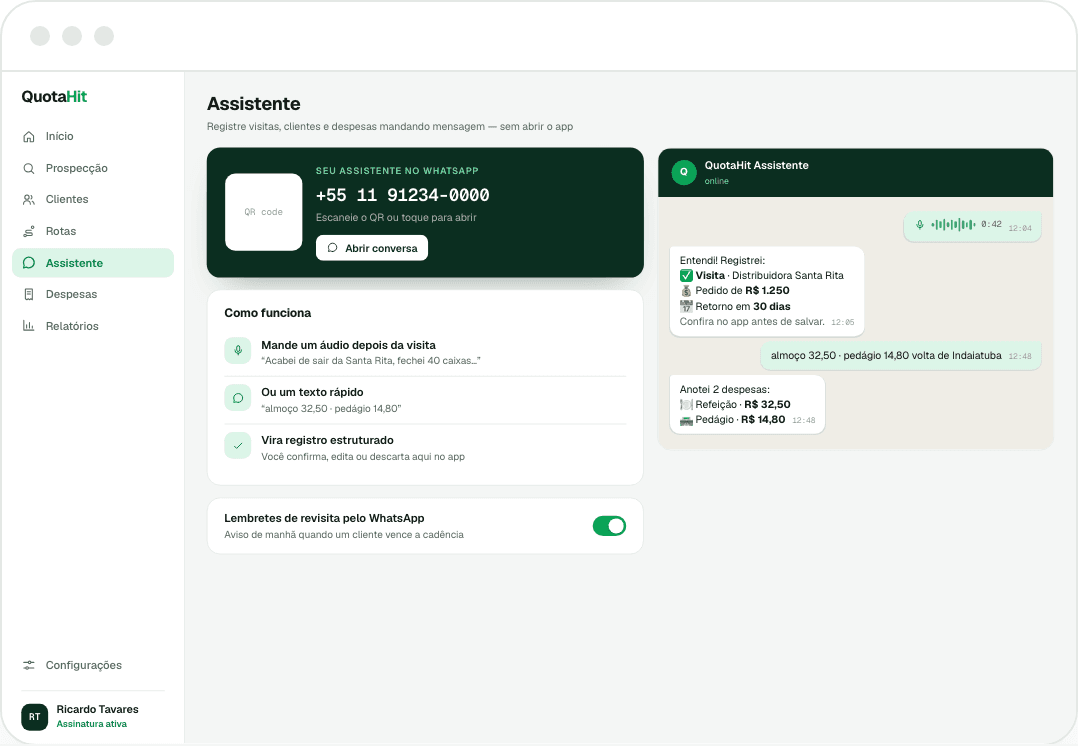Click the Despesas receipt icon
The width and height of the screenshot is (1078, 746).
click(x=29, y=294)
